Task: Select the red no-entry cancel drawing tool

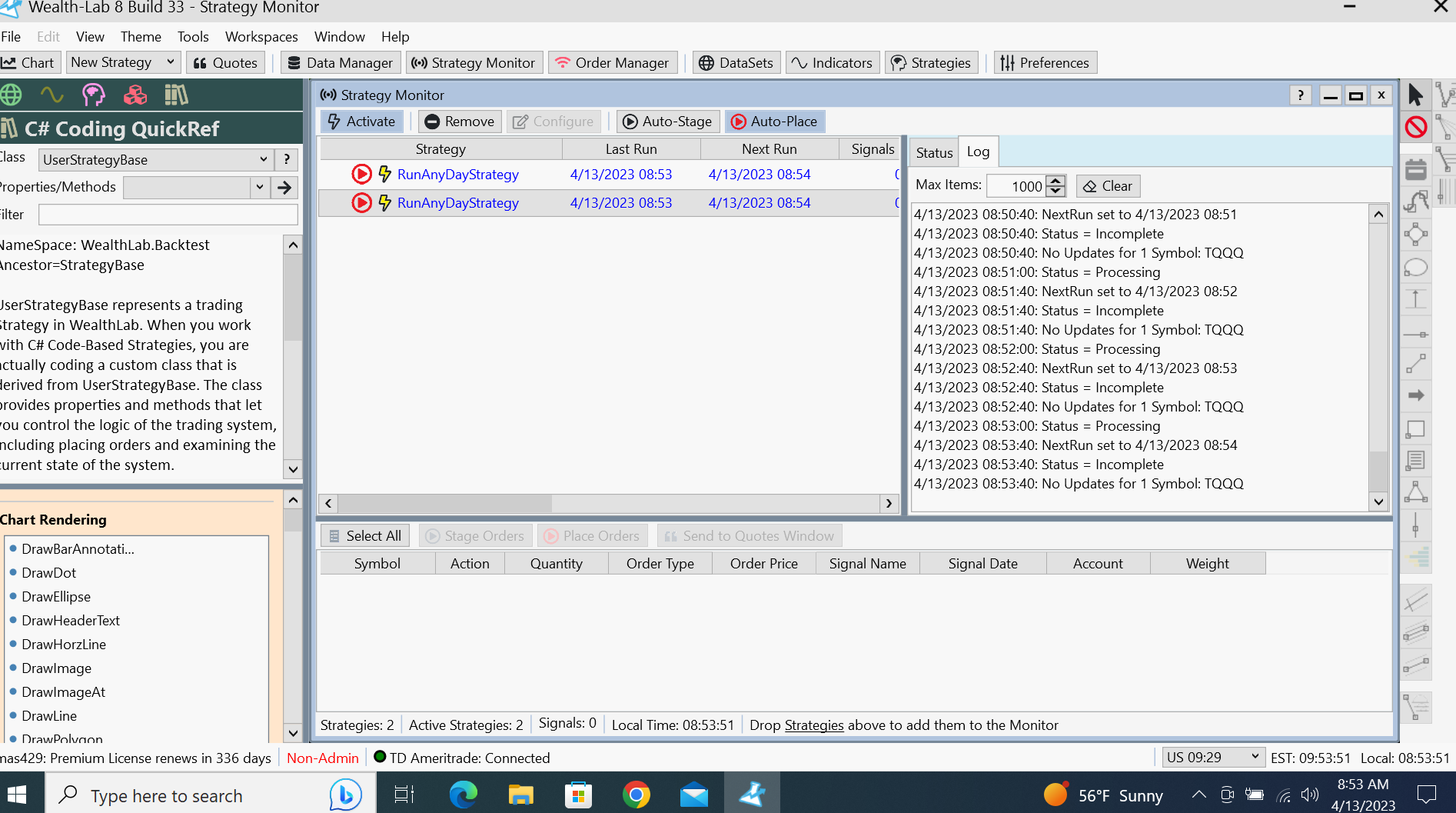Action: (1415, 127)
